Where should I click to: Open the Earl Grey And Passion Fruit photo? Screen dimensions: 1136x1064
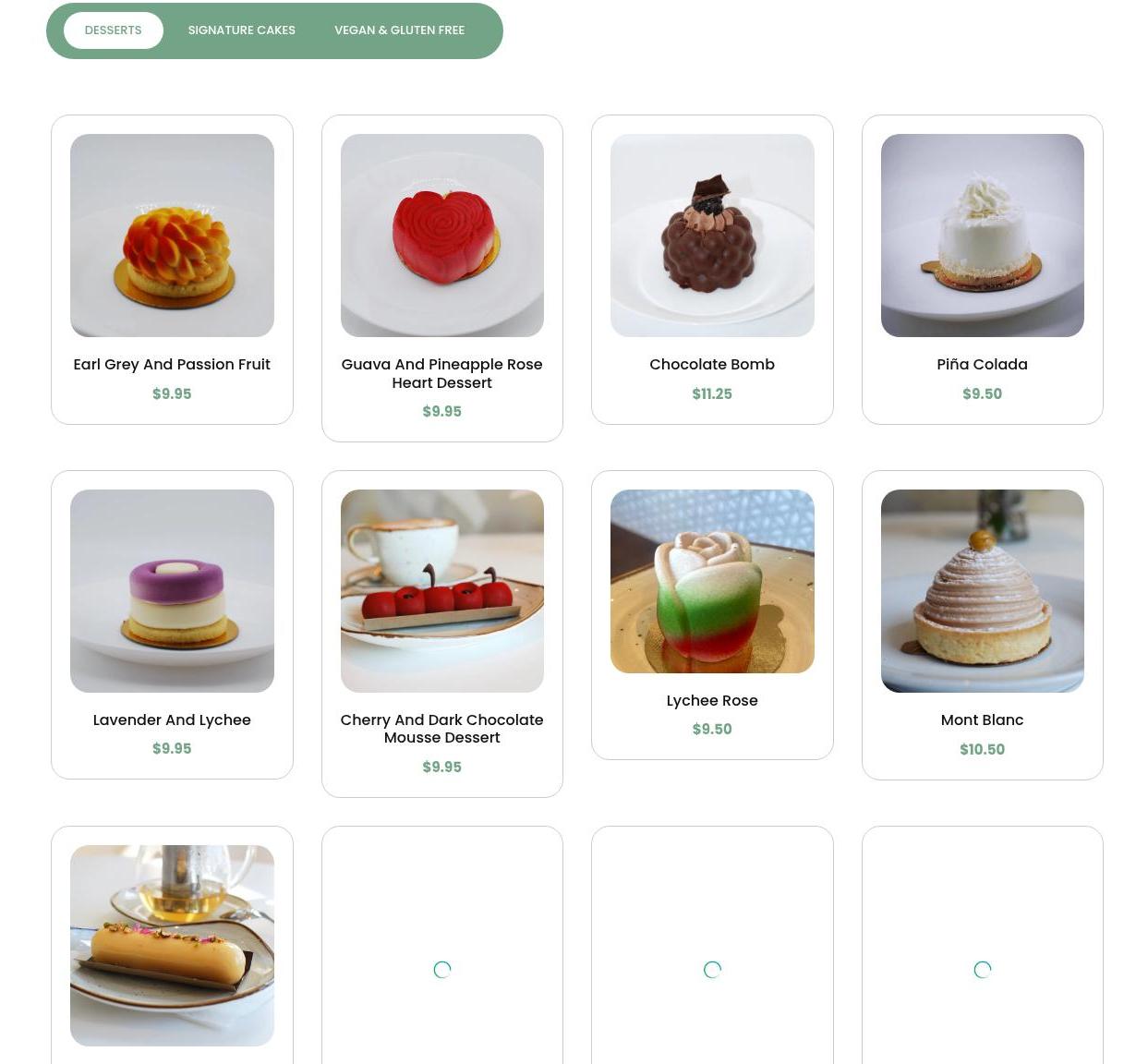(x=172, y=236)
